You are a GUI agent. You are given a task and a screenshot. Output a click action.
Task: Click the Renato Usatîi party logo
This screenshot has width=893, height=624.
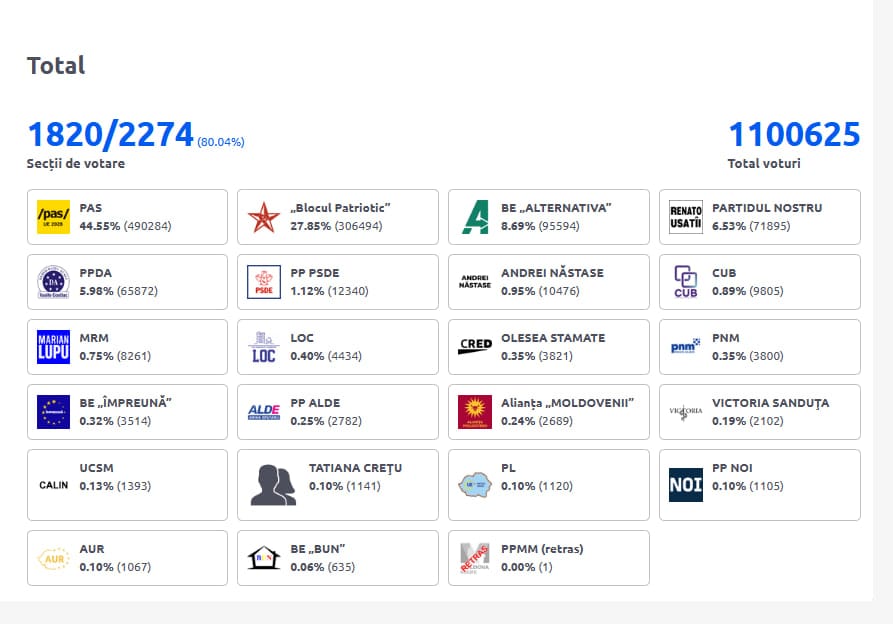click(x=686, y=217)
